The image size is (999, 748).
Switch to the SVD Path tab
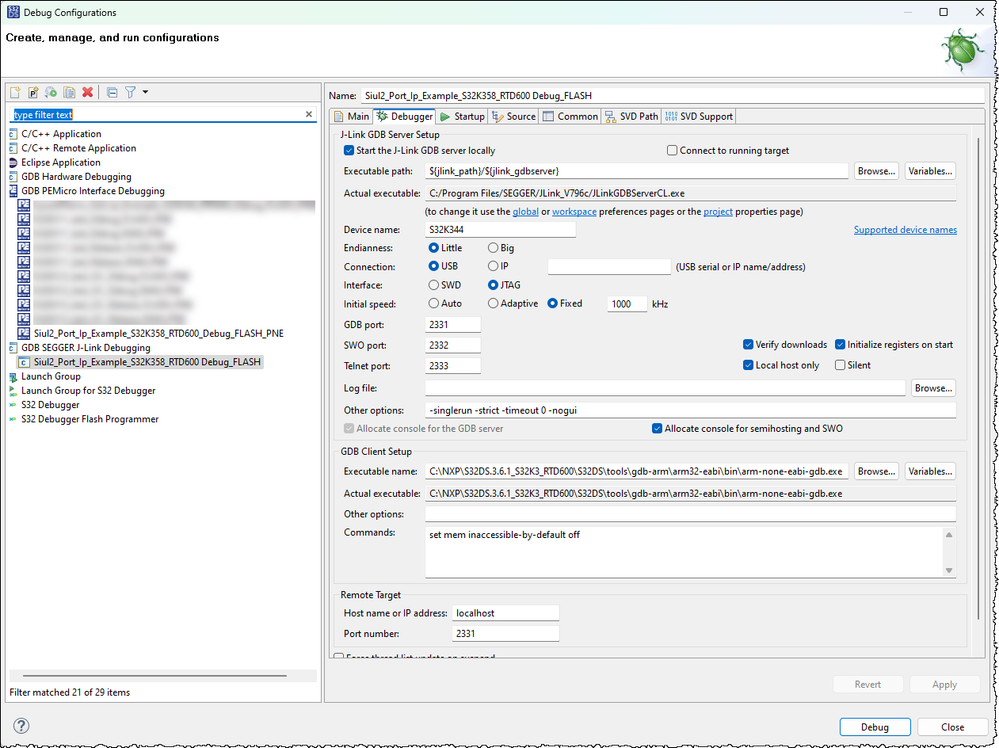(x=631, y=116)
